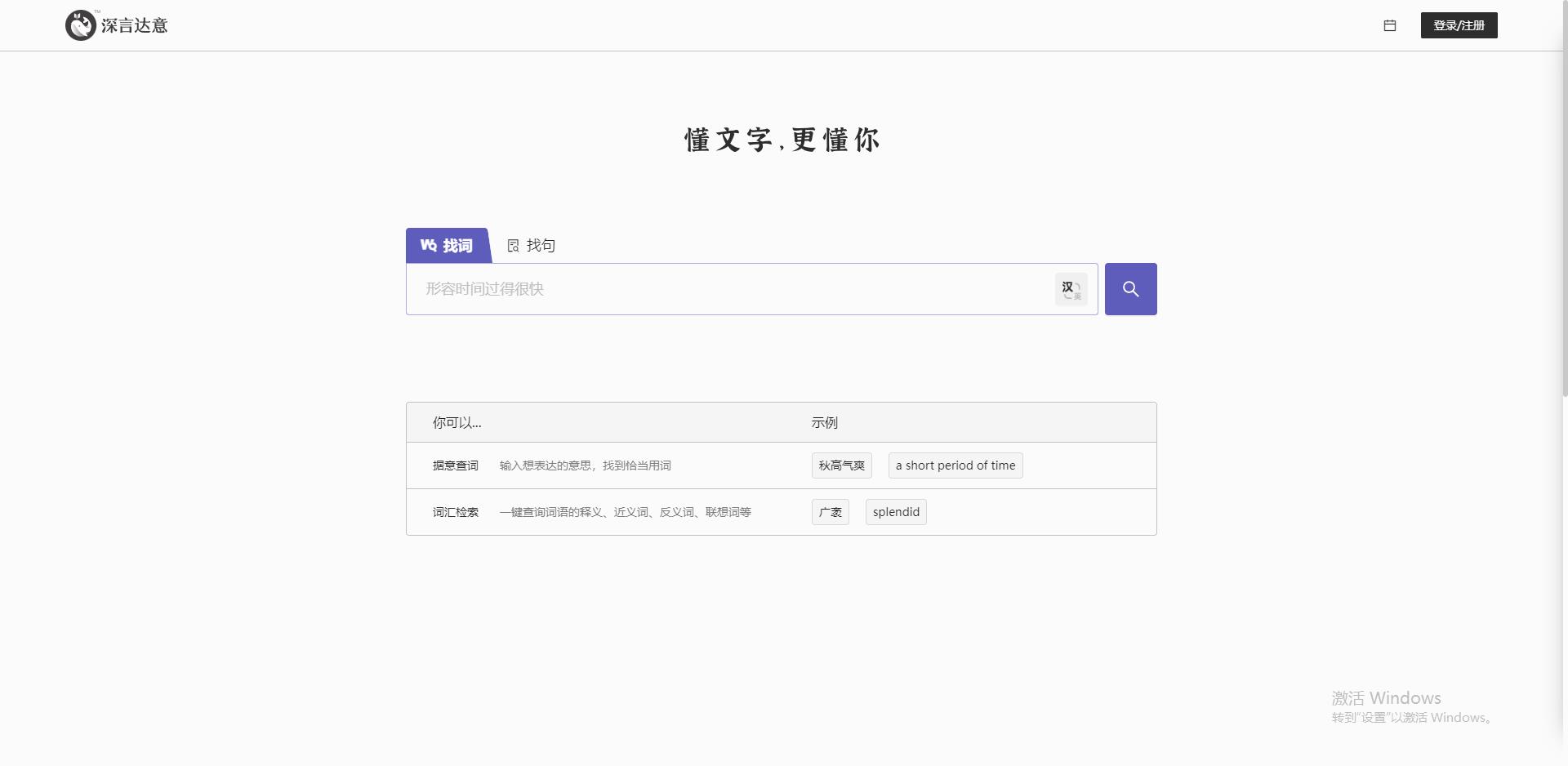The height and width of the screenshot is (766, 1568).
Task: Click the 'a short period of time' example
Action: [x=955, y=465]
